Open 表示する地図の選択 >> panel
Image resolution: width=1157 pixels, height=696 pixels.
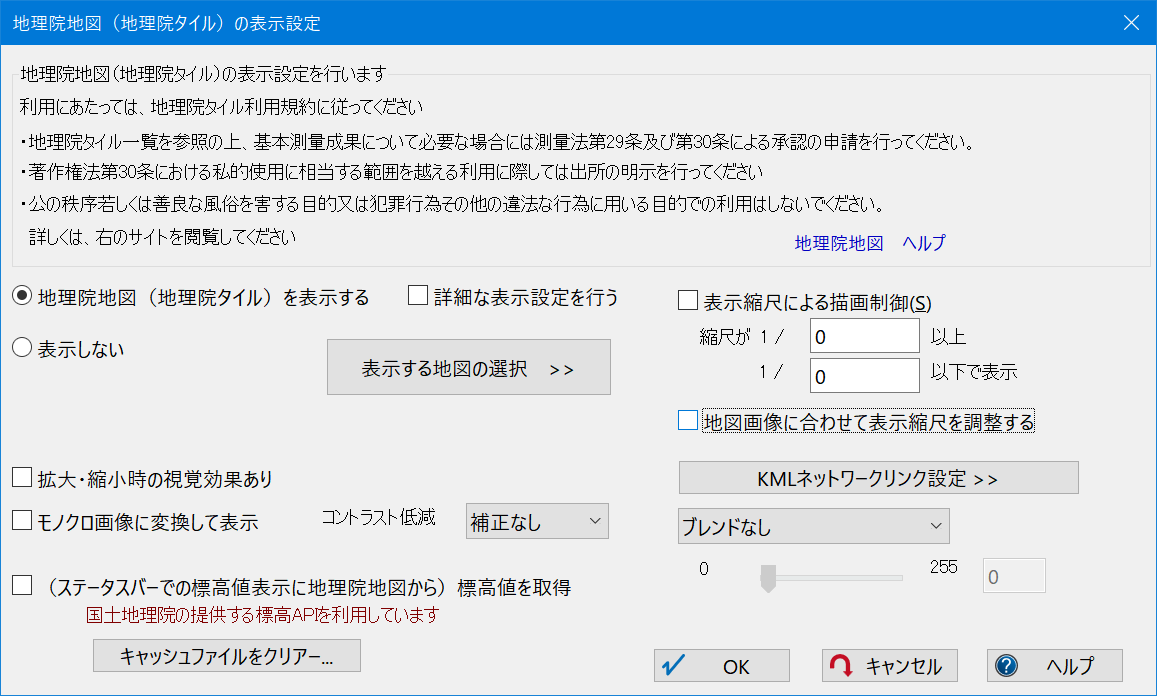pyautogui.click(x=468, y=368)
